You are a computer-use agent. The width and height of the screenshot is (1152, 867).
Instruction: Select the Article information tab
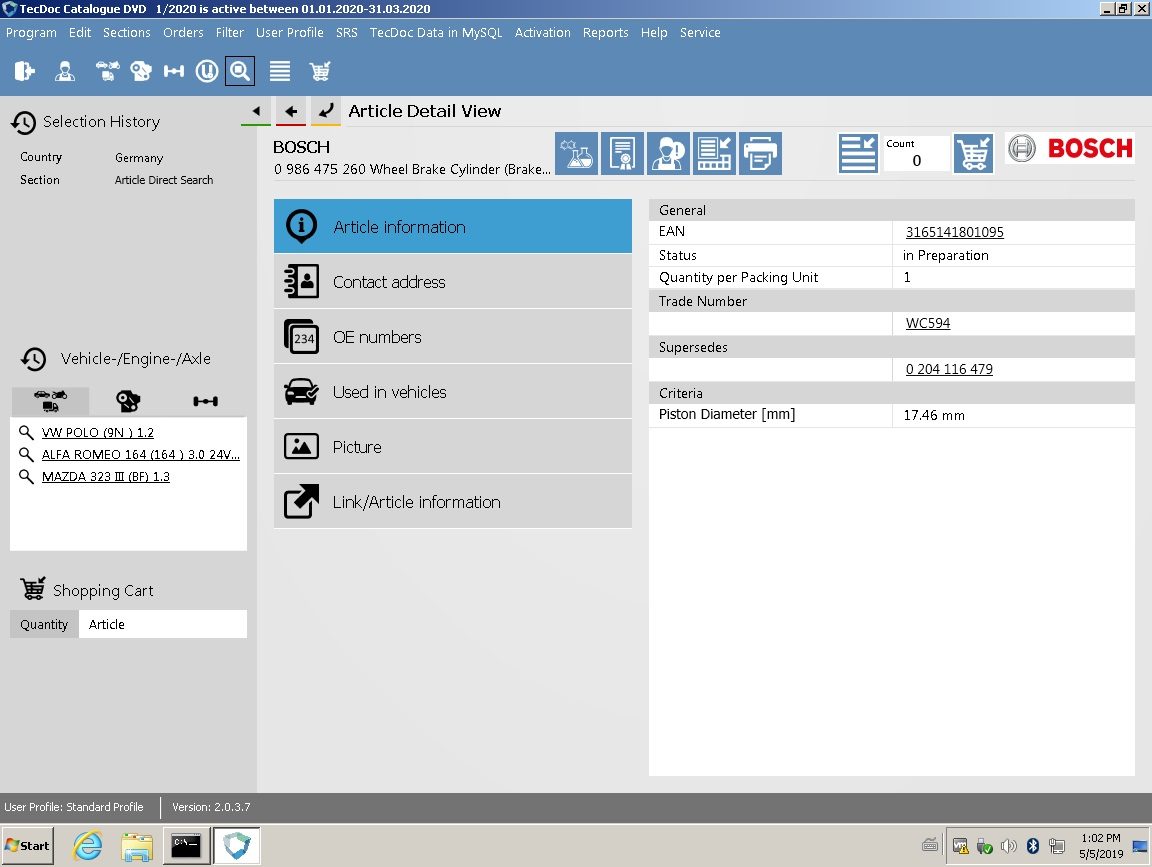[453, 226]
